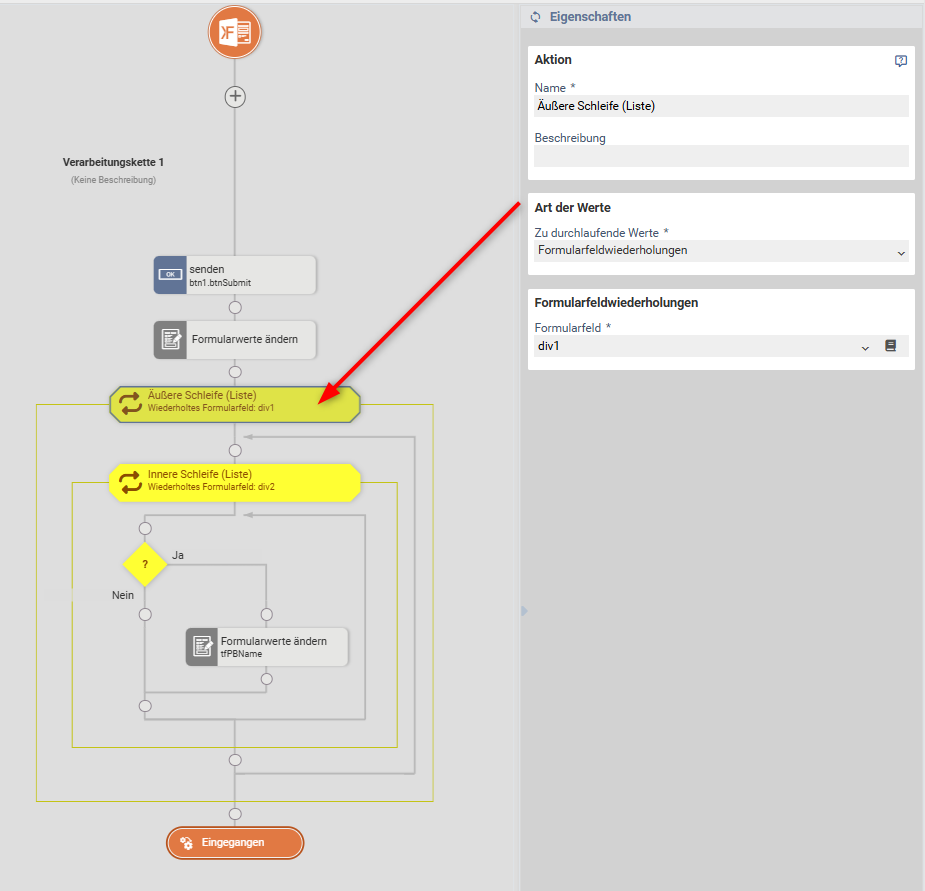Click the connector circle under the Ja branch
Image resolution: width=925 pixels, height=891 pixels.
click(267, 615)
